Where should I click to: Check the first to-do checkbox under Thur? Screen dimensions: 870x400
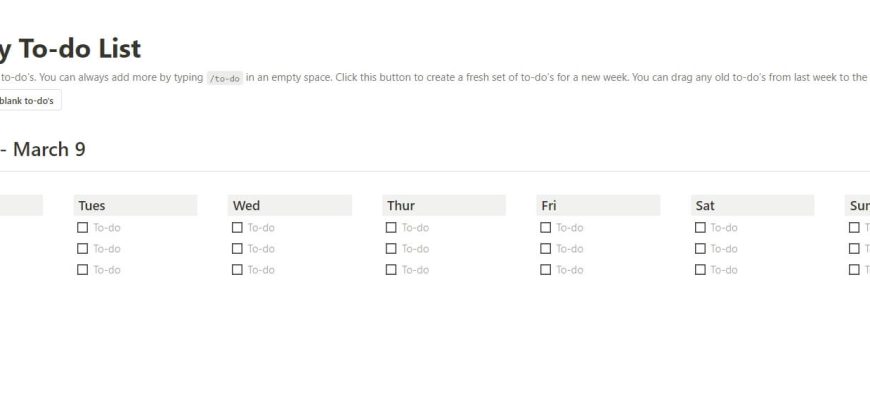tap(391, 227)
